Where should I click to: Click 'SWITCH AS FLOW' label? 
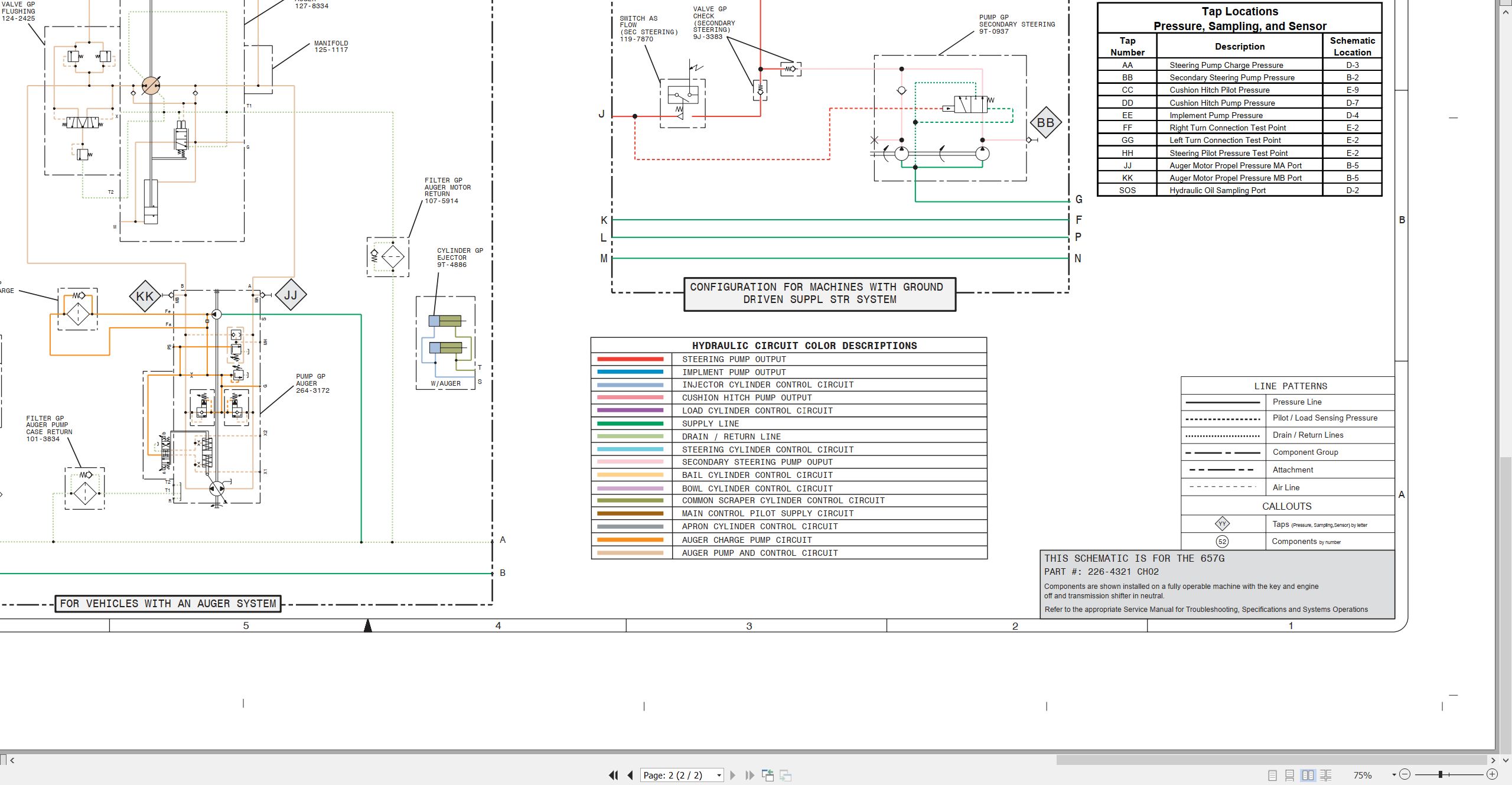tap(649, 29)
